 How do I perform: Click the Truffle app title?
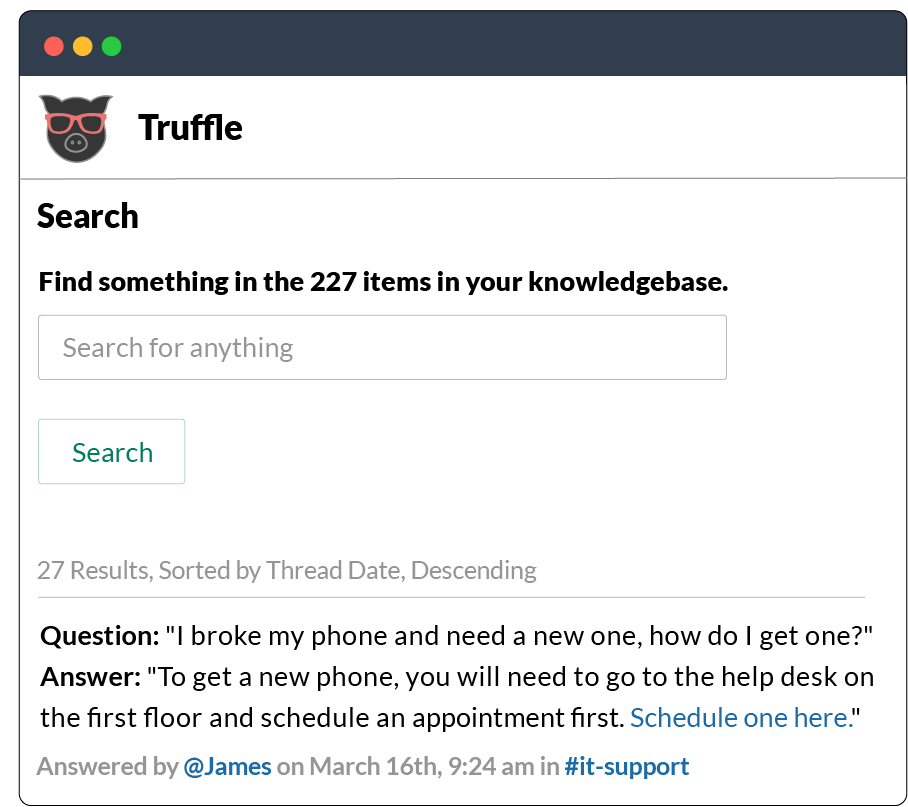[190, 127]
